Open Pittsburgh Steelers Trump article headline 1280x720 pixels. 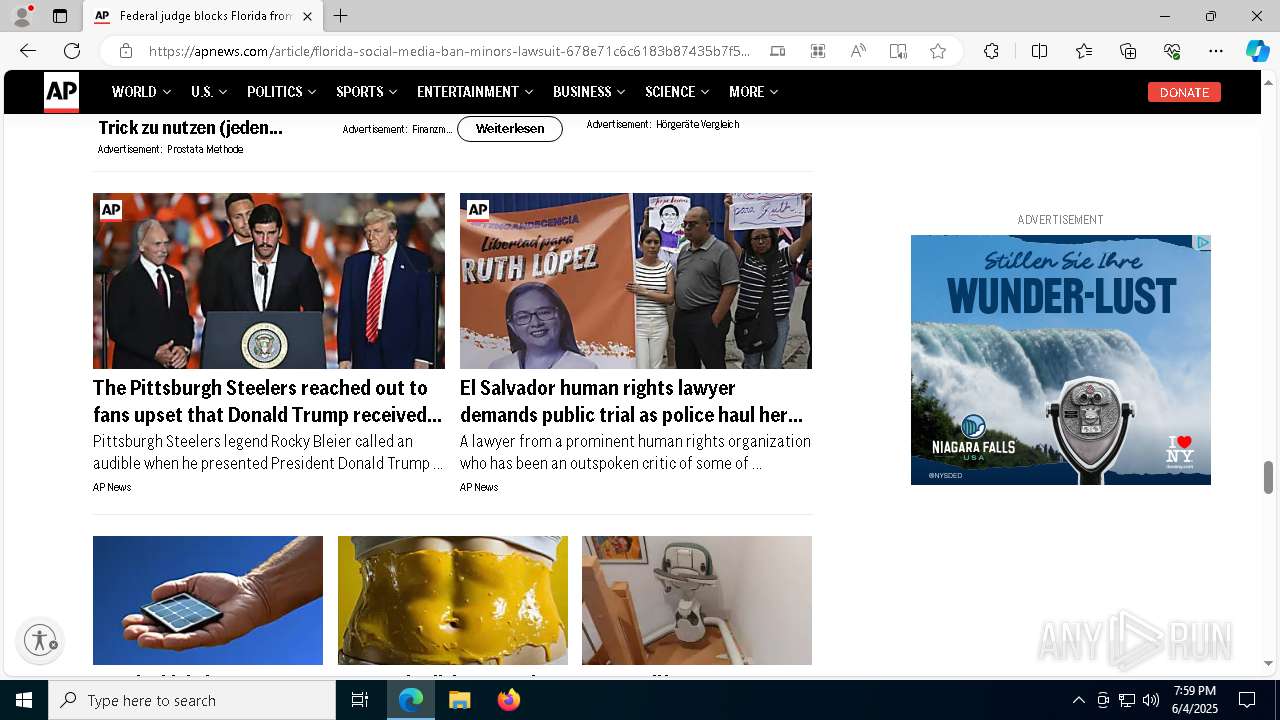(268, 401)
